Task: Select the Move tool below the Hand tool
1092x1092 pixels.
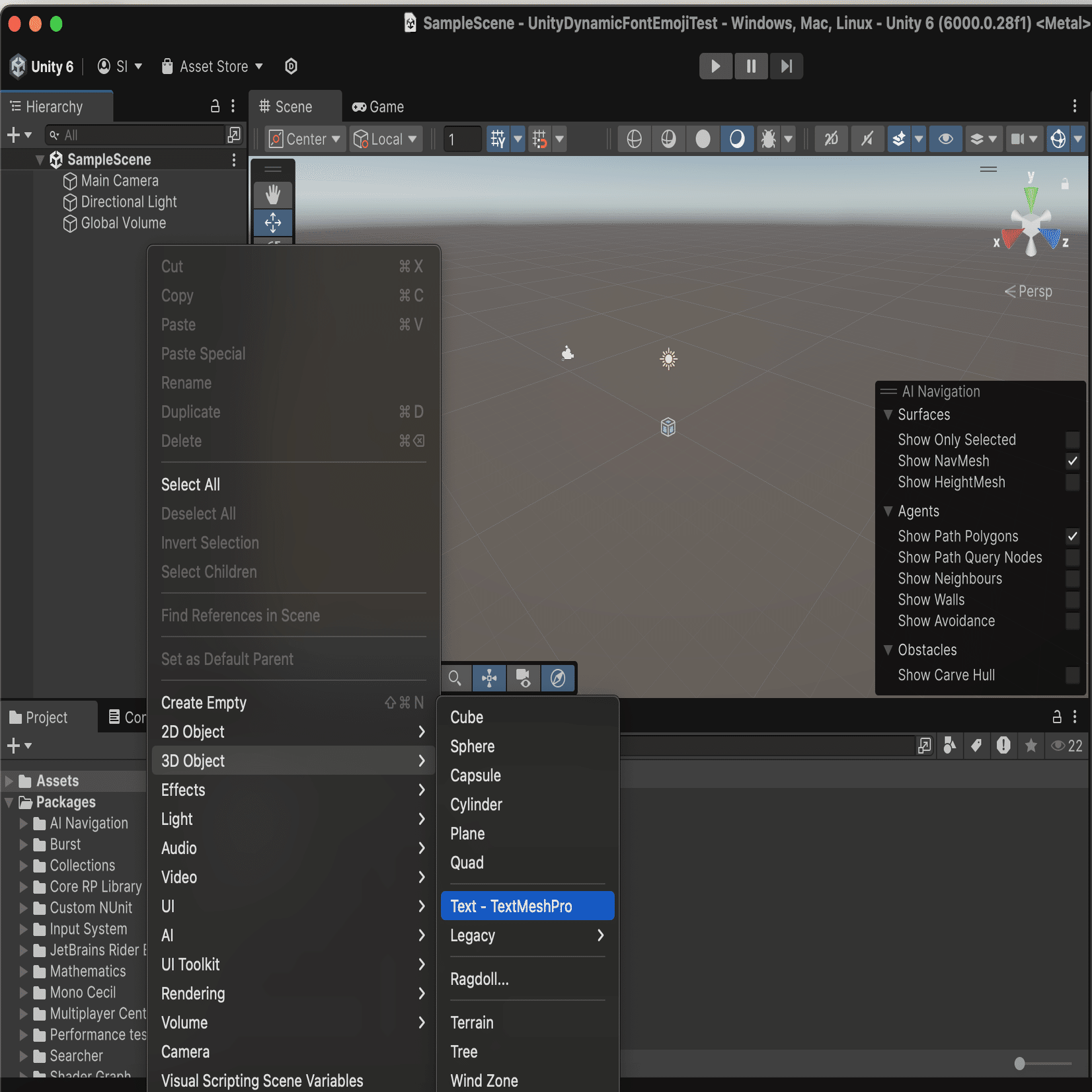Action: coord(273,223)
